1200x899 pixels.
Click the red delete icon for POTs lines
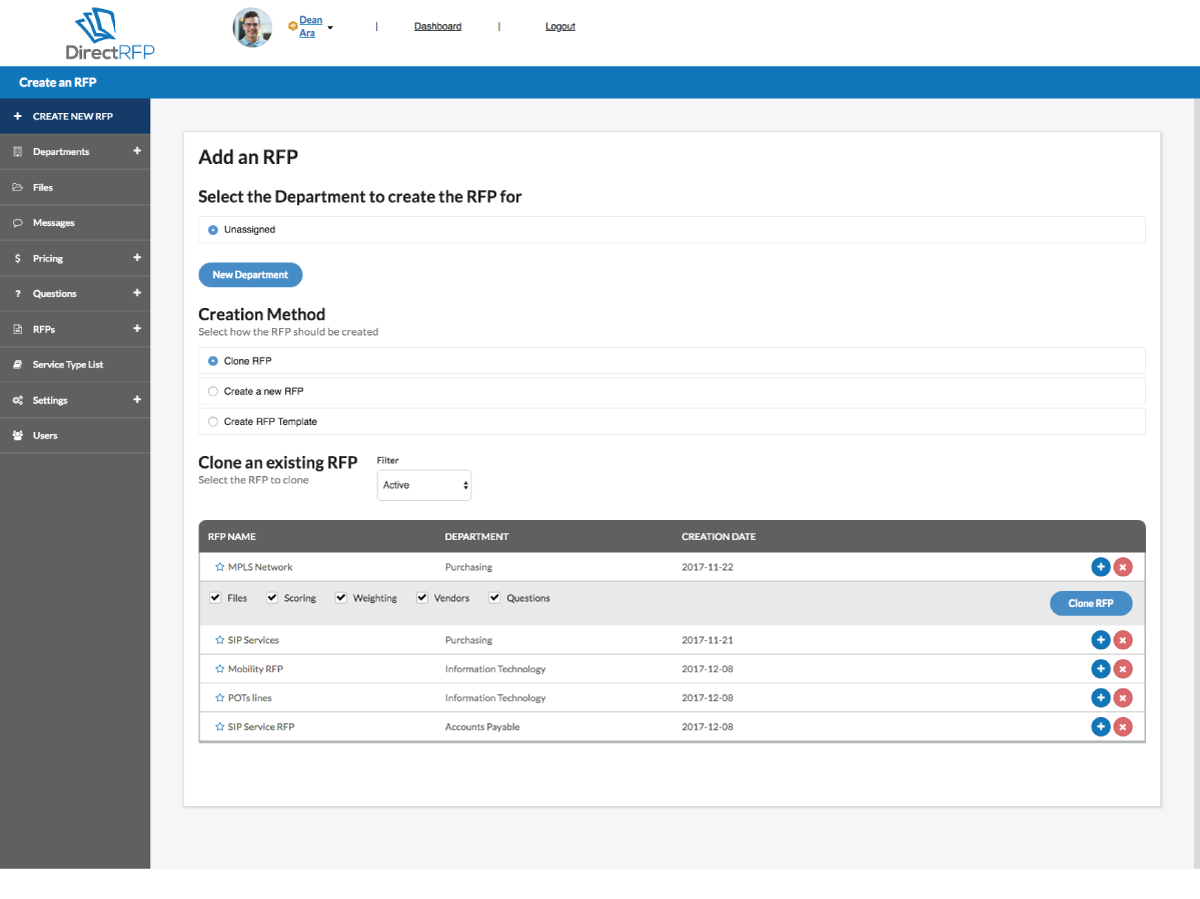1123,698
